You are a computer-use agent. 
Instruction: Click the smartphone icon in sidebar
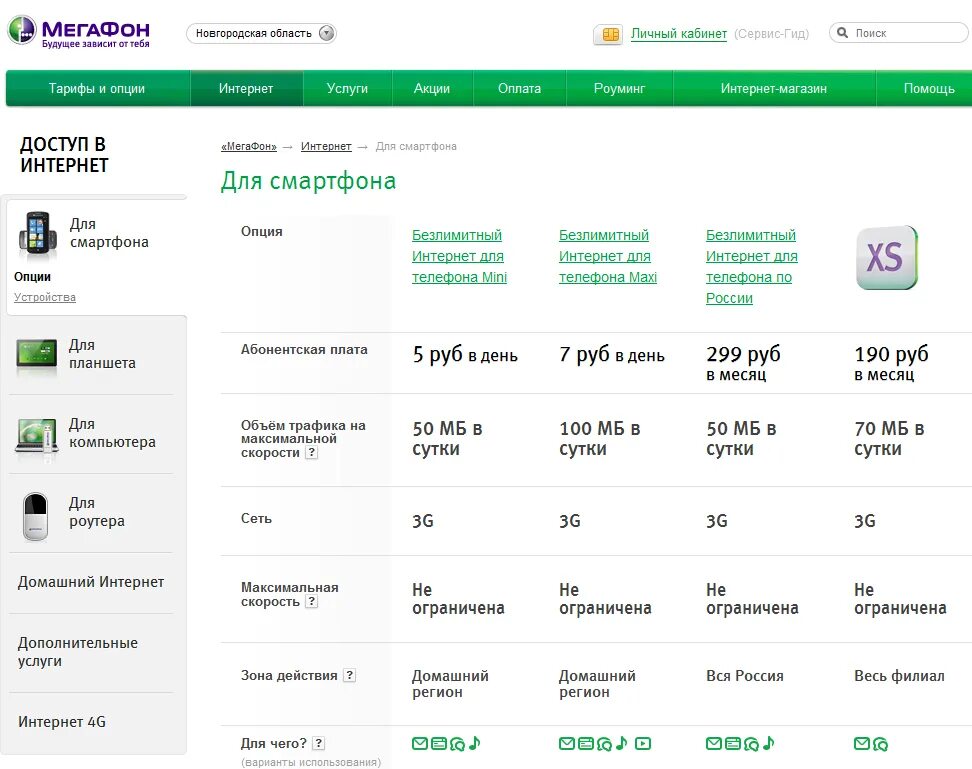point(37,234)
